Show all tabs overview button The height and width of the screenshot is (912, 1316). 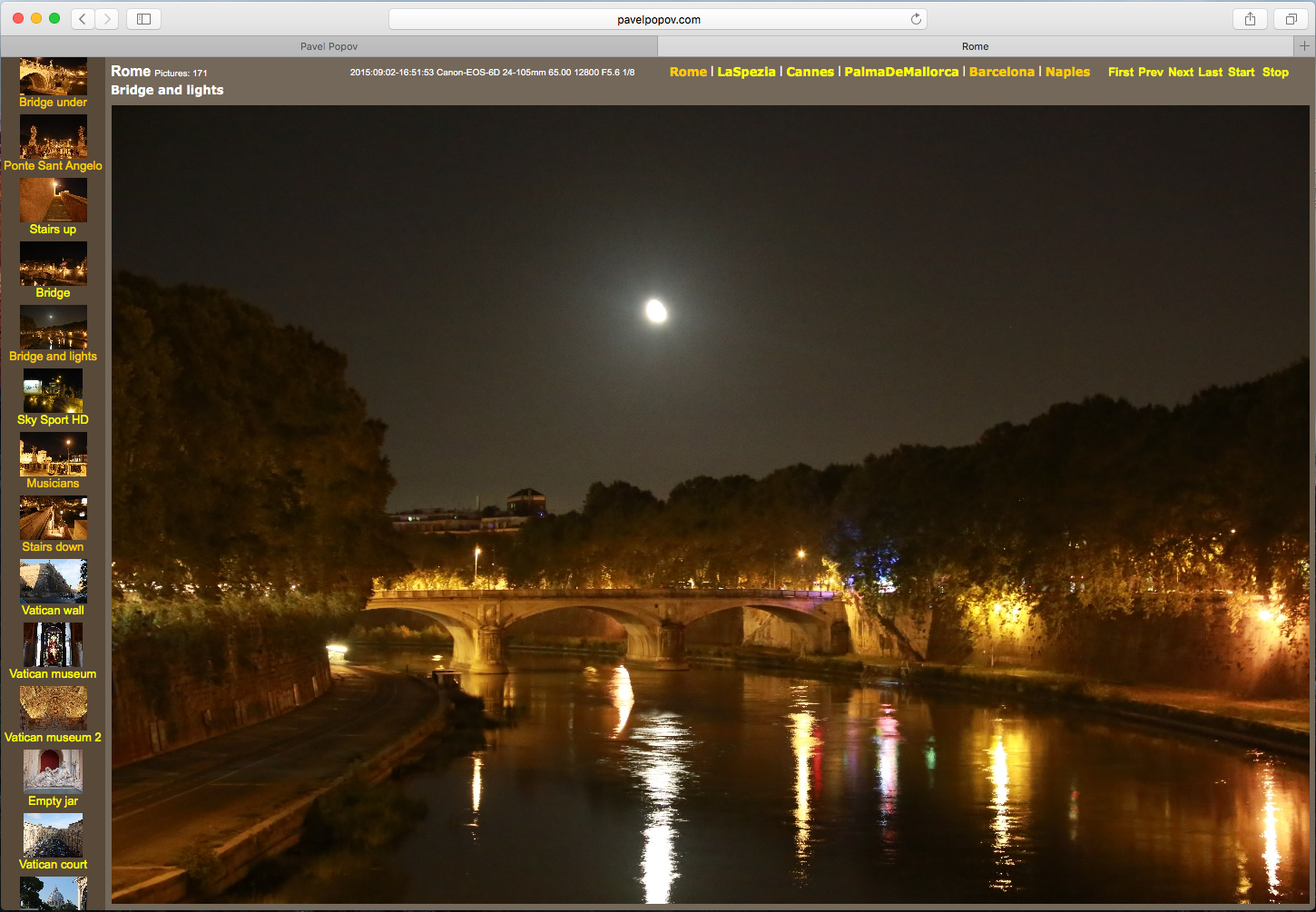[x=1291, y=19]
